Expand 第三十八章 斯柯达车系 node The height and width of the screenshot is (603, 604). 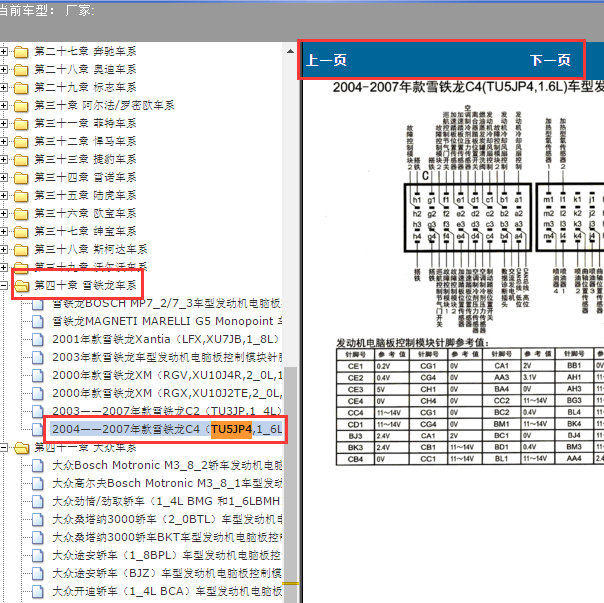point(3,249)
